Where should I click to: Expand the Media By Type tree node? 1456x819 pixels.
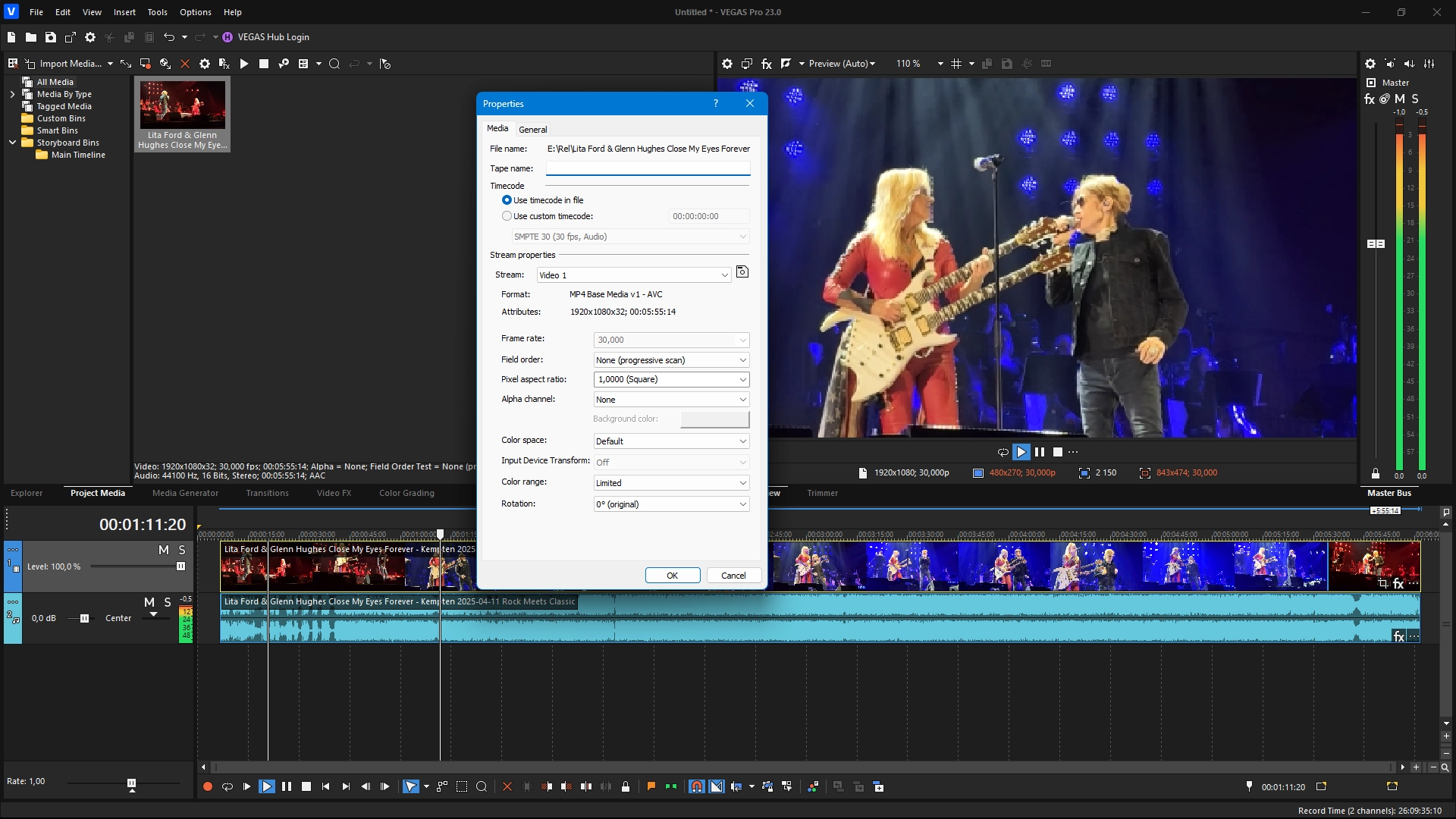[12, 94]
